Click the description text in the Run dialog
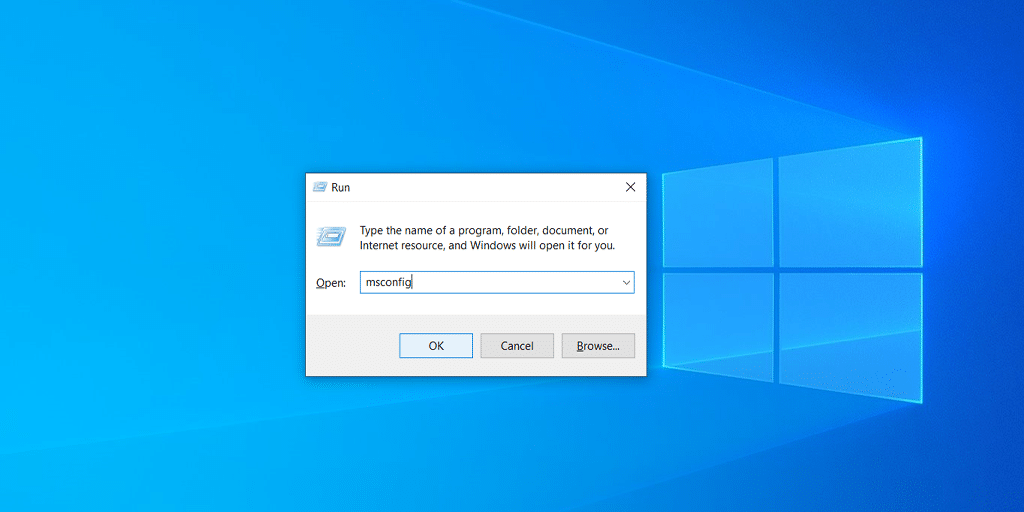This screenshot has height=512, width=1024. [487, 238]
